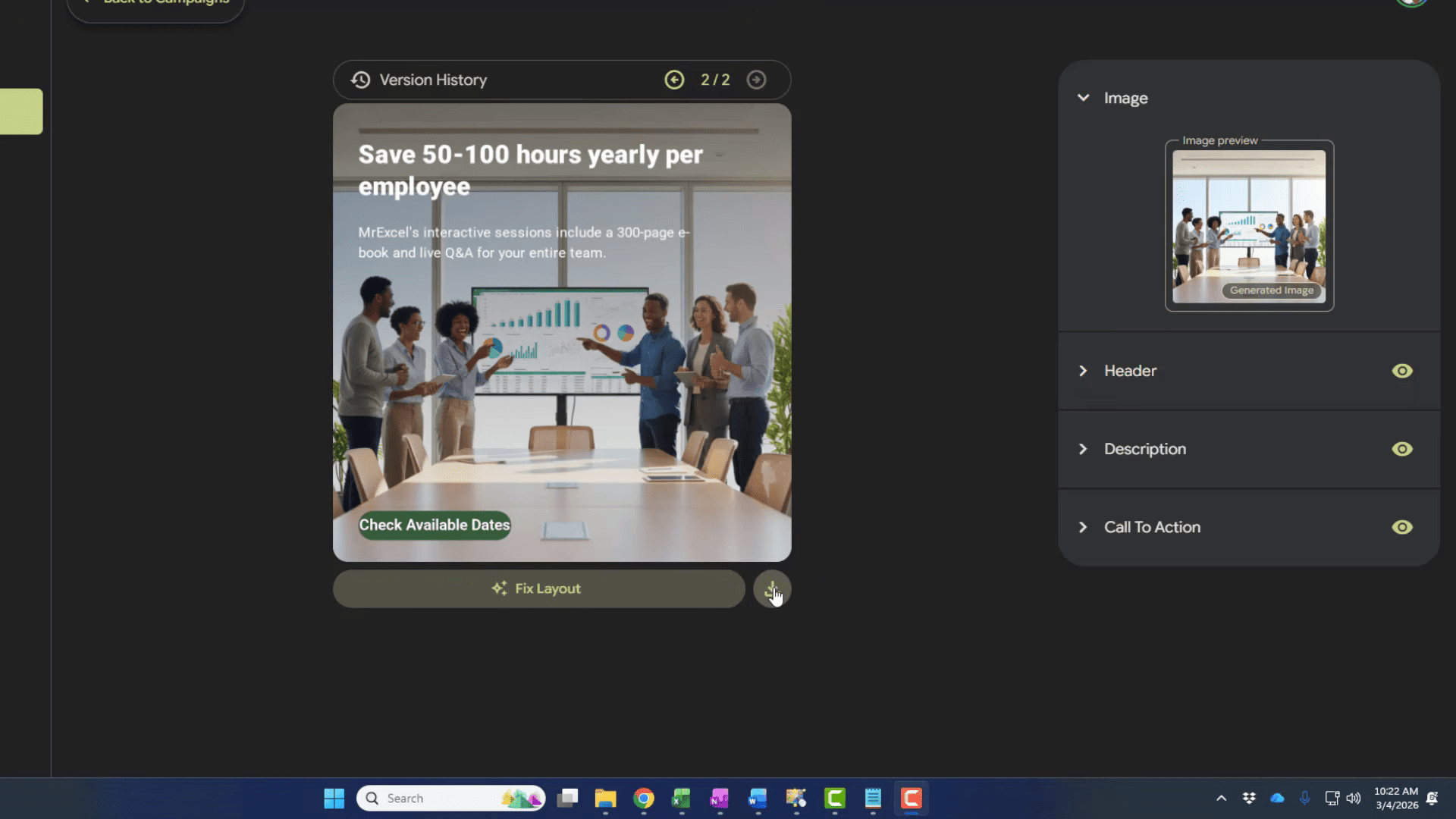1456x819 pixels.
Task: Click the 2 / 2 version counter
Action: coord(715,80)
